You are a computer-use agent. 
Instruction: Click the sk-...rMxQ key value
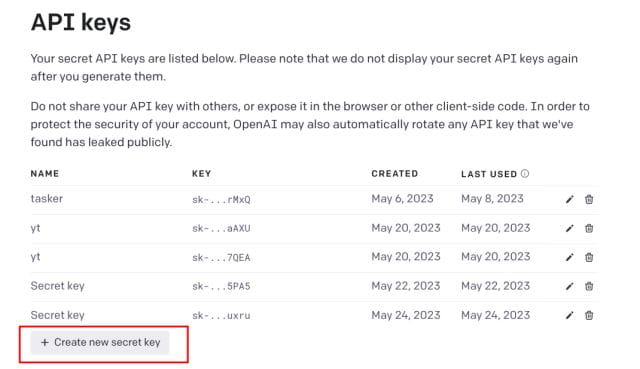pyautogui.click(x=221, y=200)
